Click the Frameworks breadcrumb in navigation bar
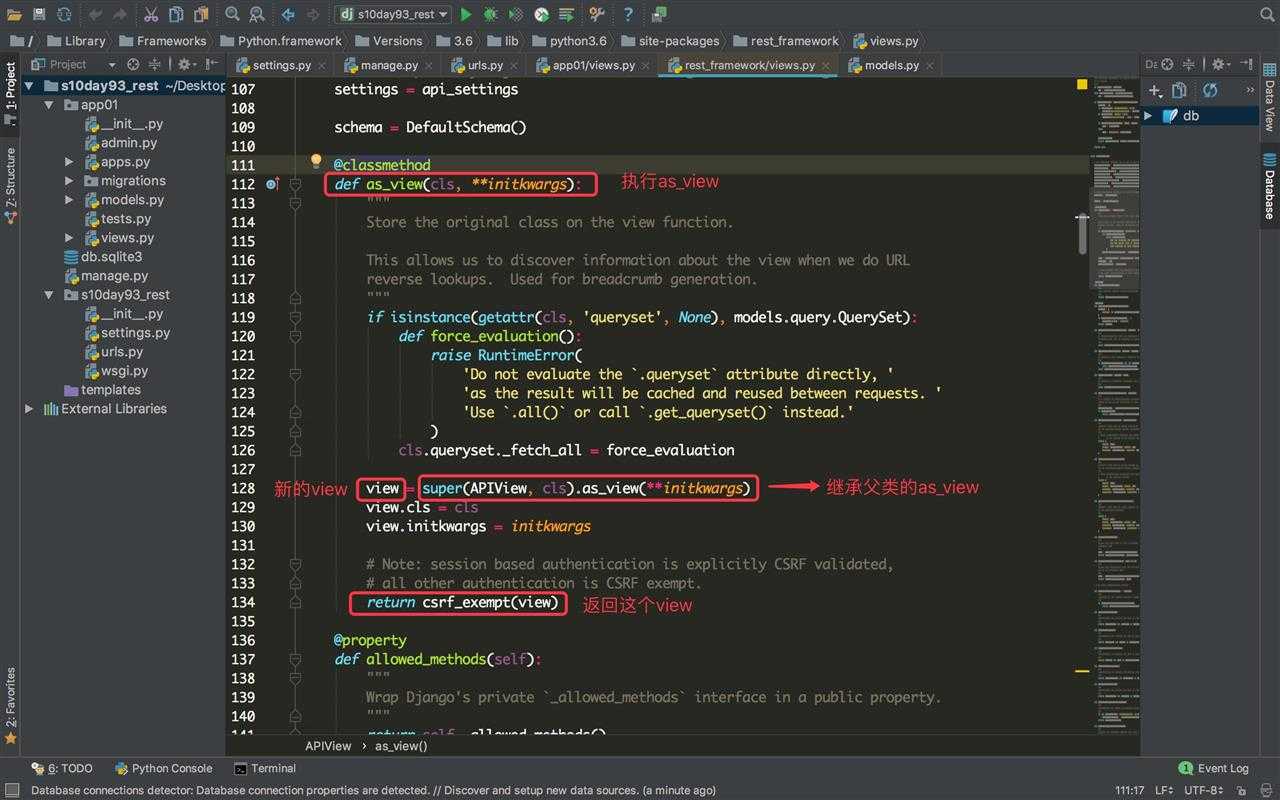This screenshot has height=800, width=1280. point(162,41)
